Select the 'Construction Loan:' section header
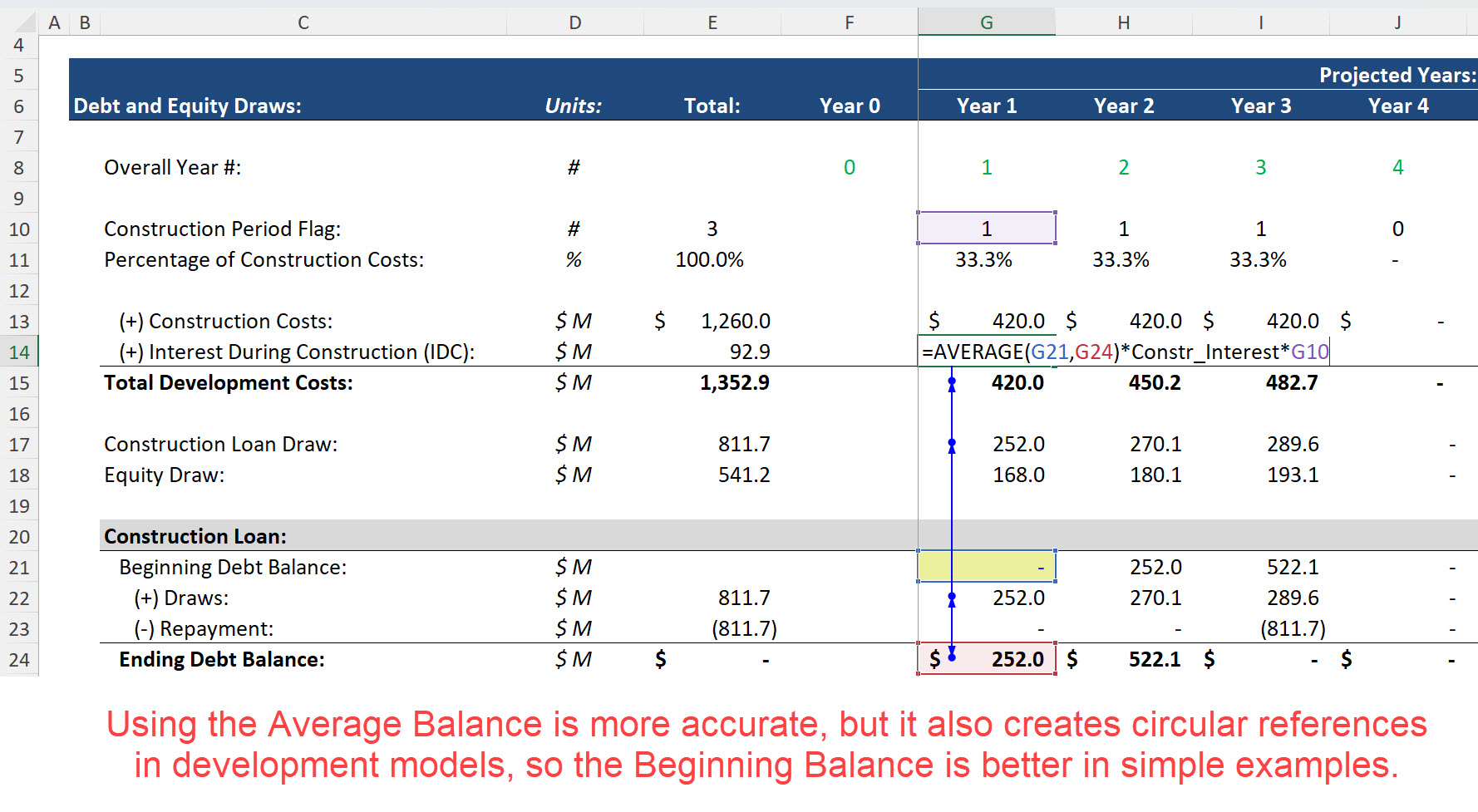The image size is (1478, 812). click(195, 536)
